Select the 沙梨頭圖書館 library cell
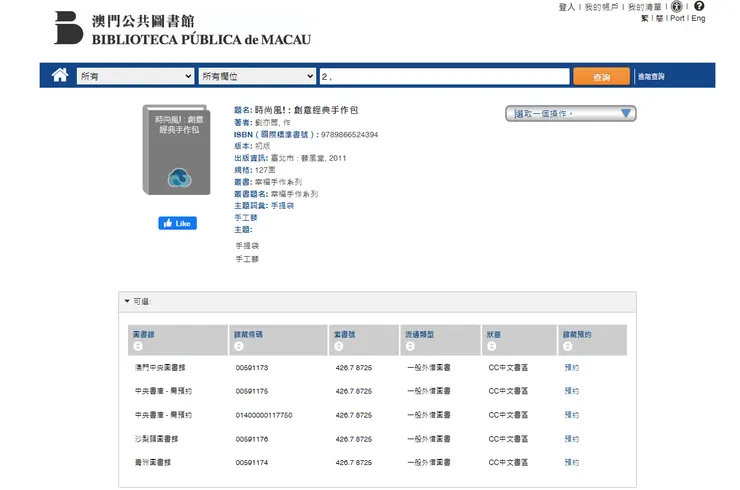 (x=156, y=439)
